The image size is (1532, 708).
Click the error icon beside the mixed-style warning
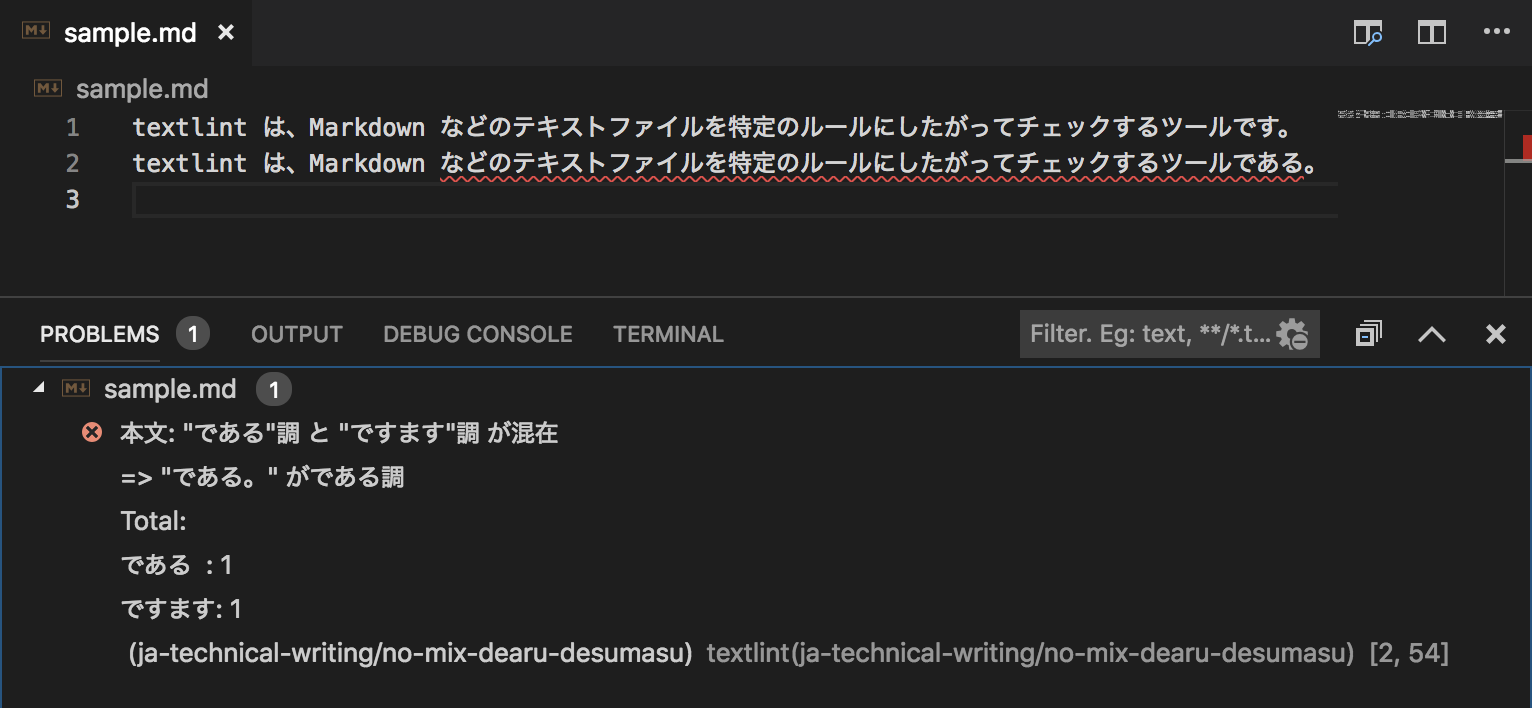click(x=92, y=432)
